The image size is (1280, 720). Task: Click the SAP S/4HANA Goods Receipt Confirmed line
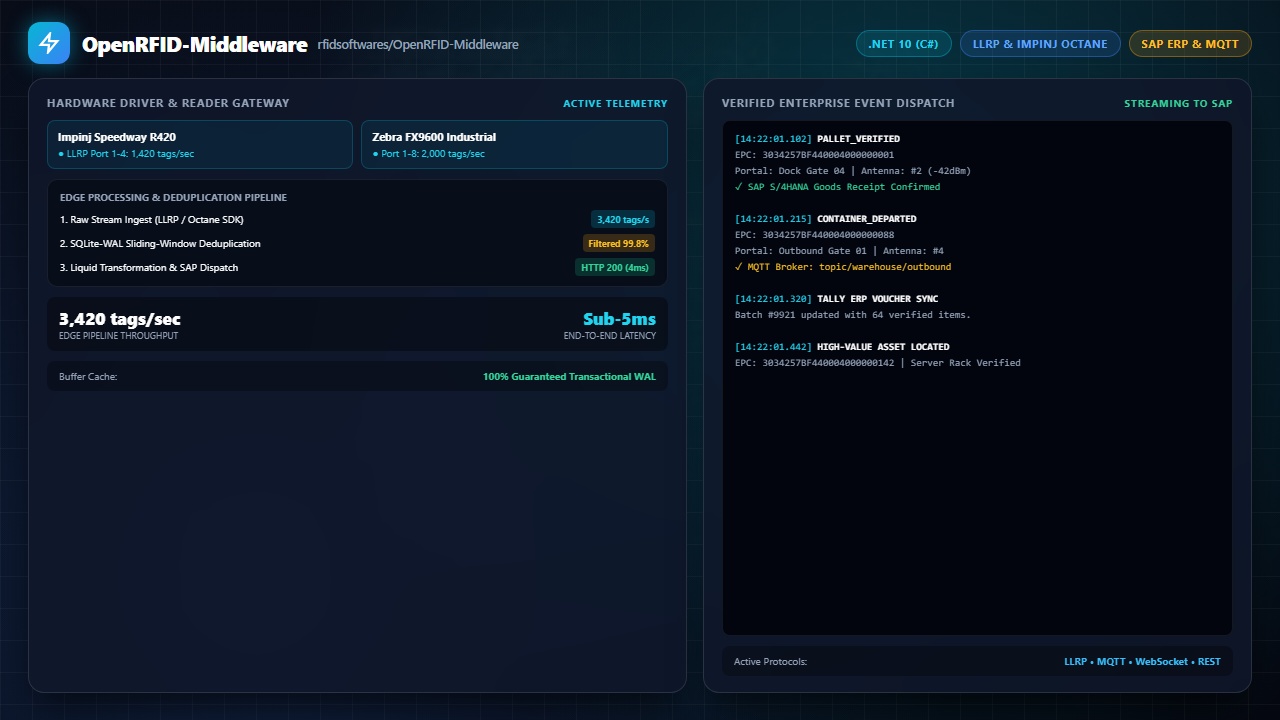pos(838,187)
